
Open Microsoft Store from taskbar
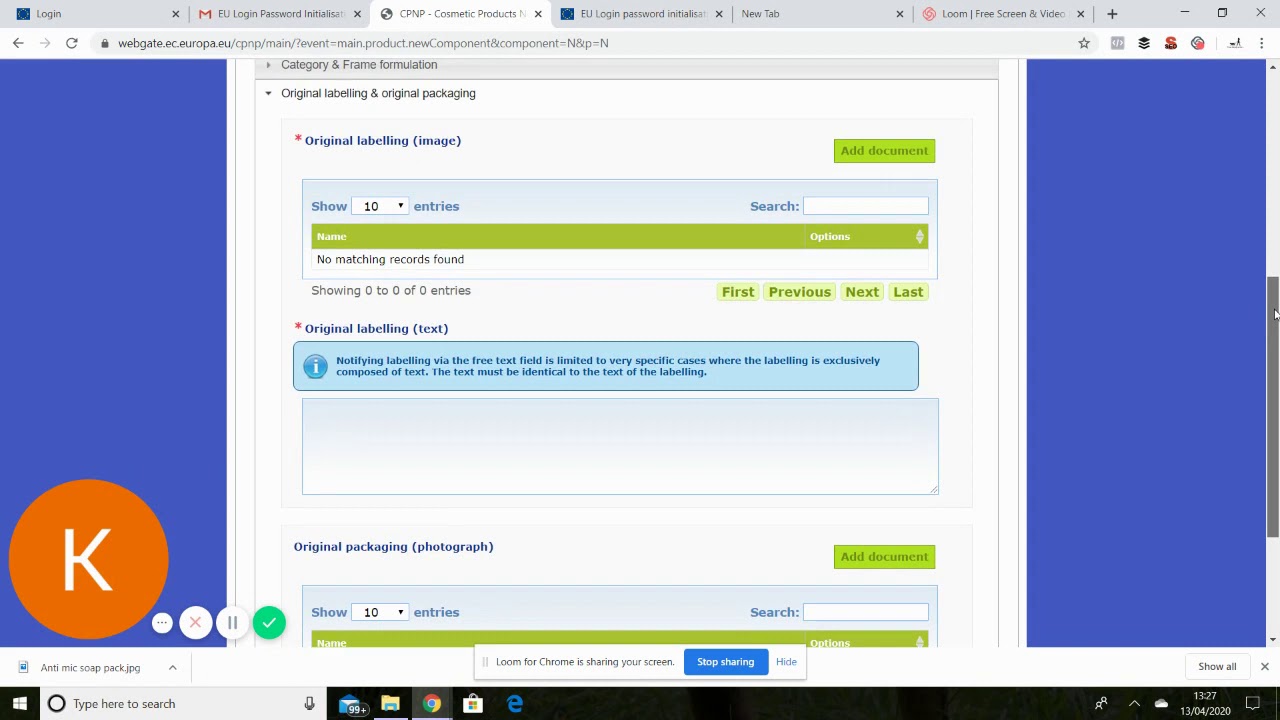coord(473,704)
